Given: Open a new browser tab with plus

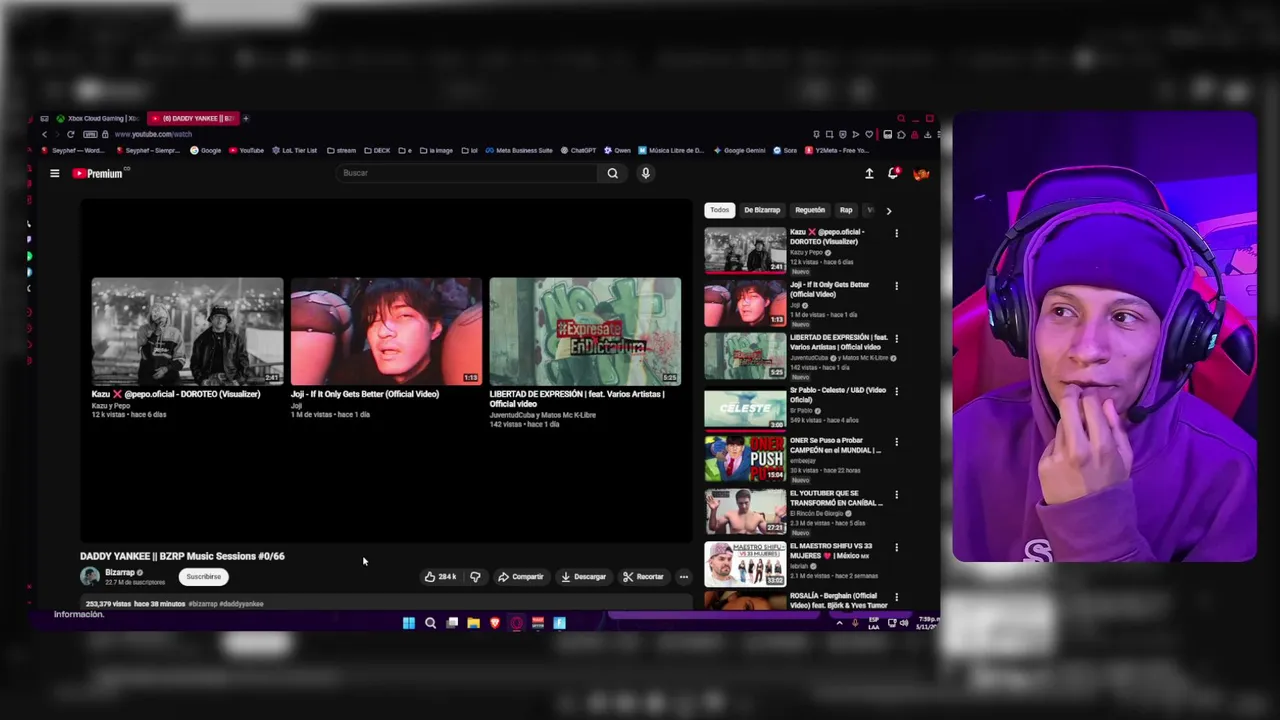Looking at the screenshot, I should click(245, 118).
